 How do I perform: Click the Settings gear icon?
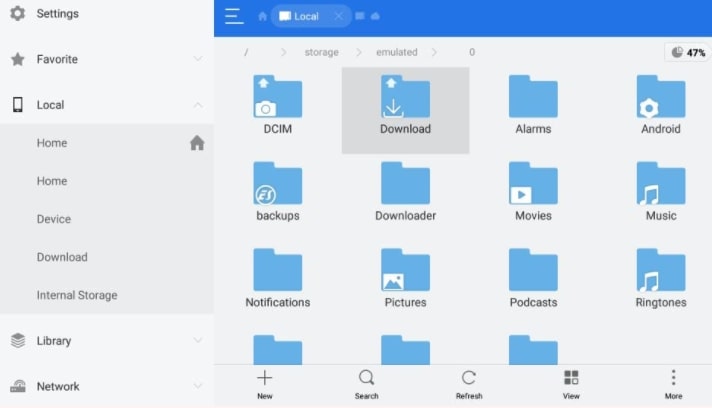(17, 14)
